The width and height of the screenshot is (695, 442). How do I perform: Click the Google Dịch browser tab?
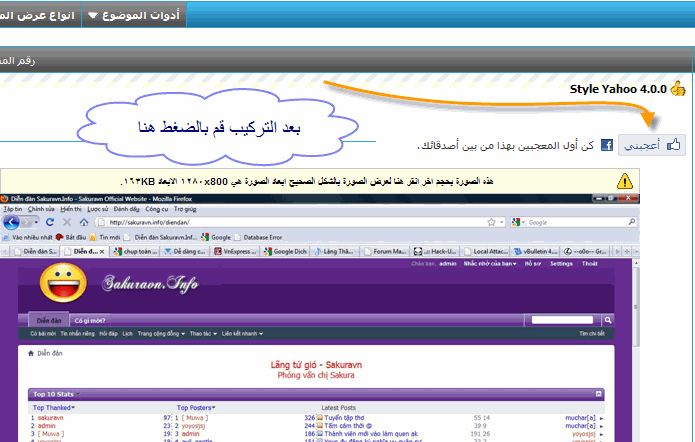pos(289,251)
